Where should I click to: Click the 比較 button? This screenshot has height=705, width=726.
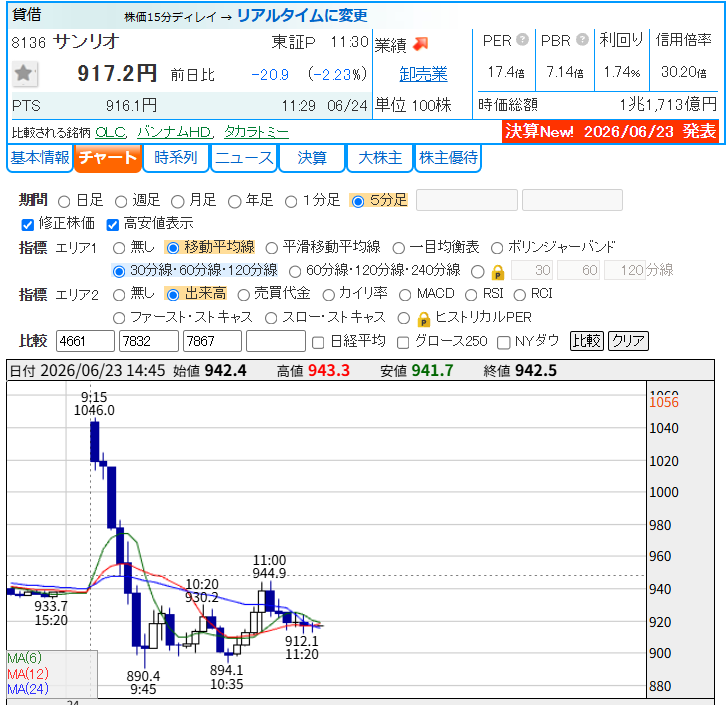[587, 341]
